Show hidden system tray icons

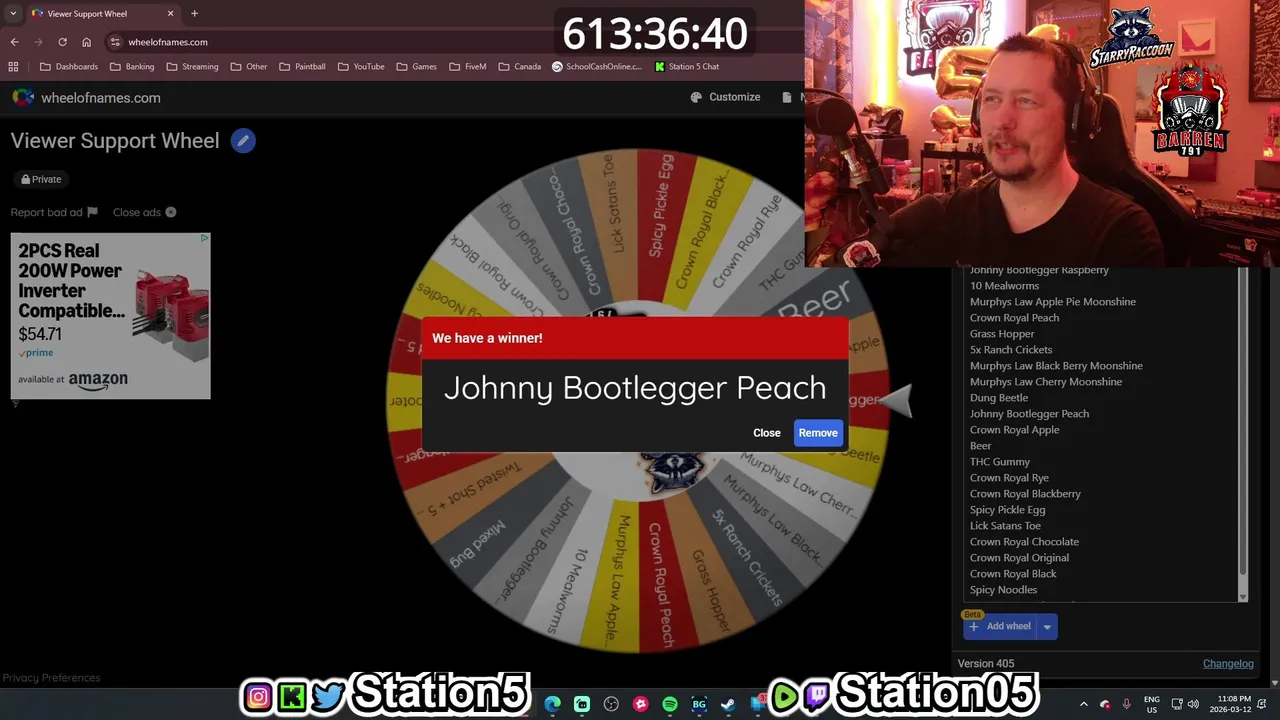[1084, 704]
